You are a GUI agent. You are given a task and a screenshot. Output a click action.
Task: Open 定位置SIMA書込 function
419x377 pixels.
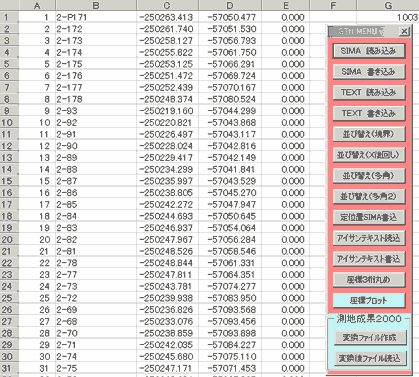(369, 217)
